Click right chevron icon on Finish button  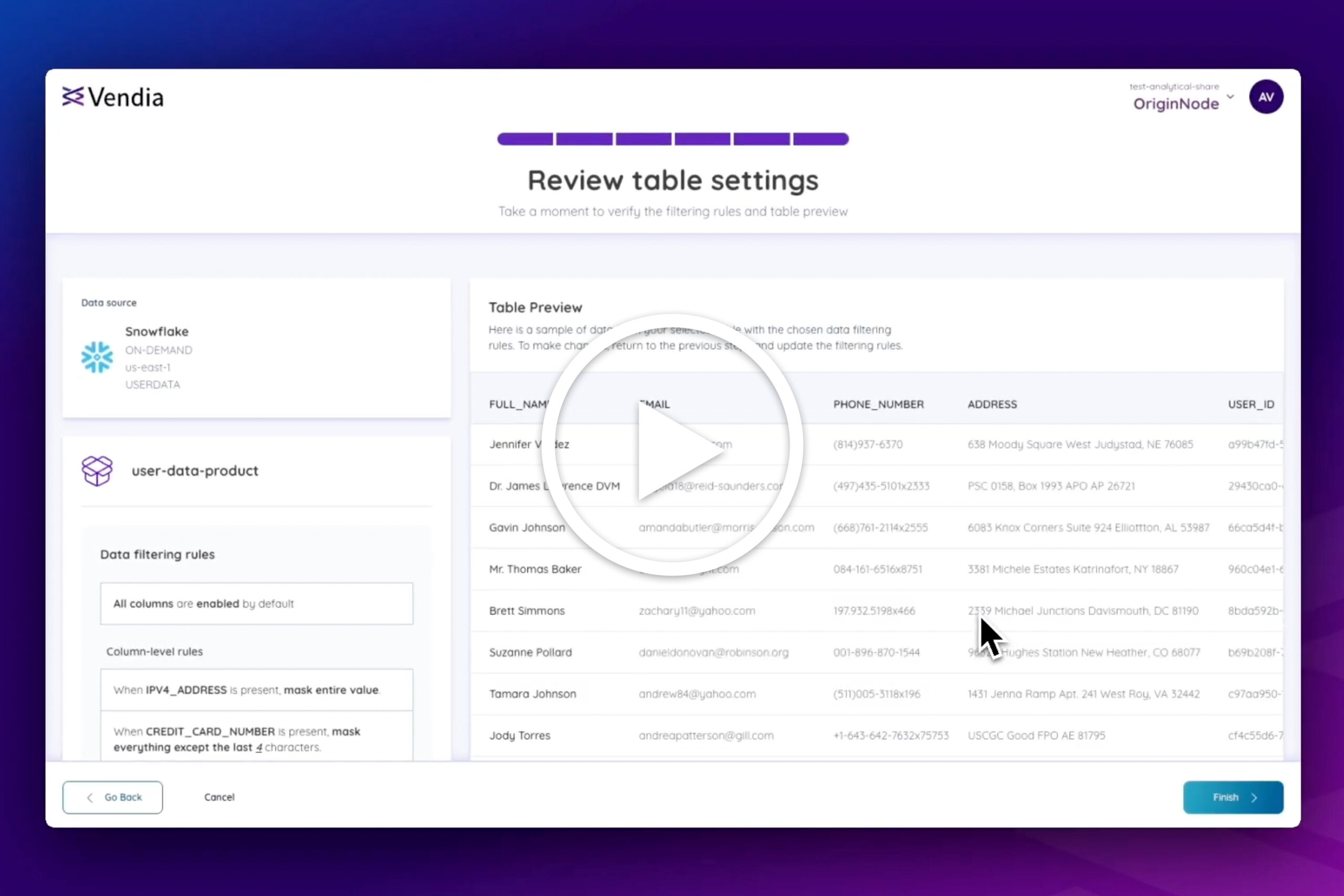pyautogui.click(x=1254, y=798)
